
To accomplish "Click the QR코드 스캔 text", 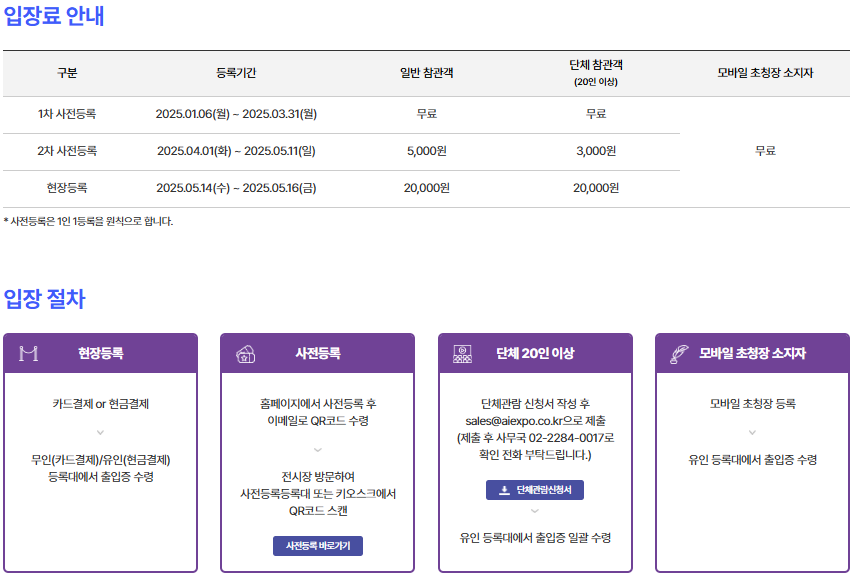I will tap(318, 511).
